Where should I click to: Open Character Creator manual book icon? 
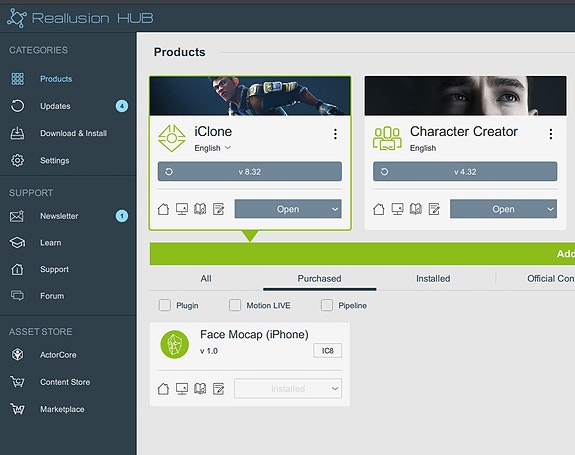coord(415,209)
